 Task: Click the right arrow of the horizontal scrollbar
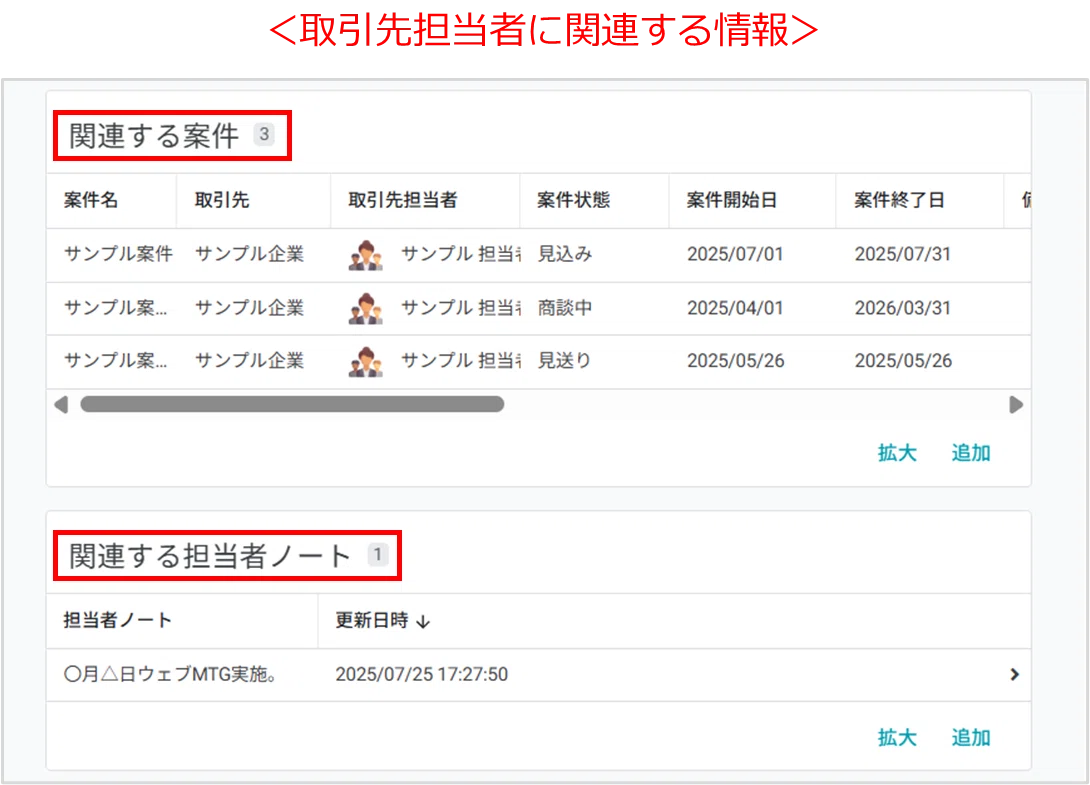[x=1016, y=405]
